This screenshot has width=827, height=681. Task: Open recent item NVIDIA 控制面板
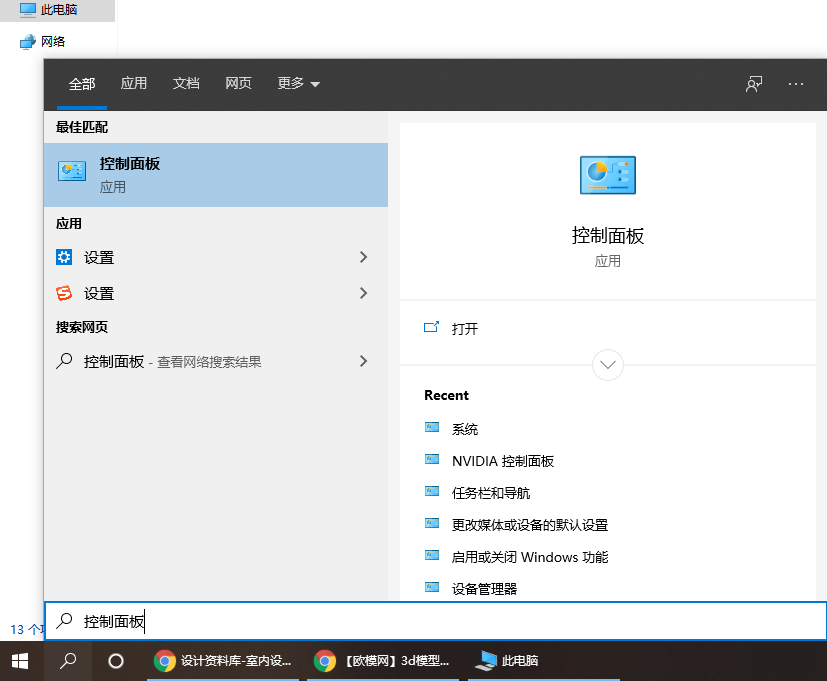[503, 461]
